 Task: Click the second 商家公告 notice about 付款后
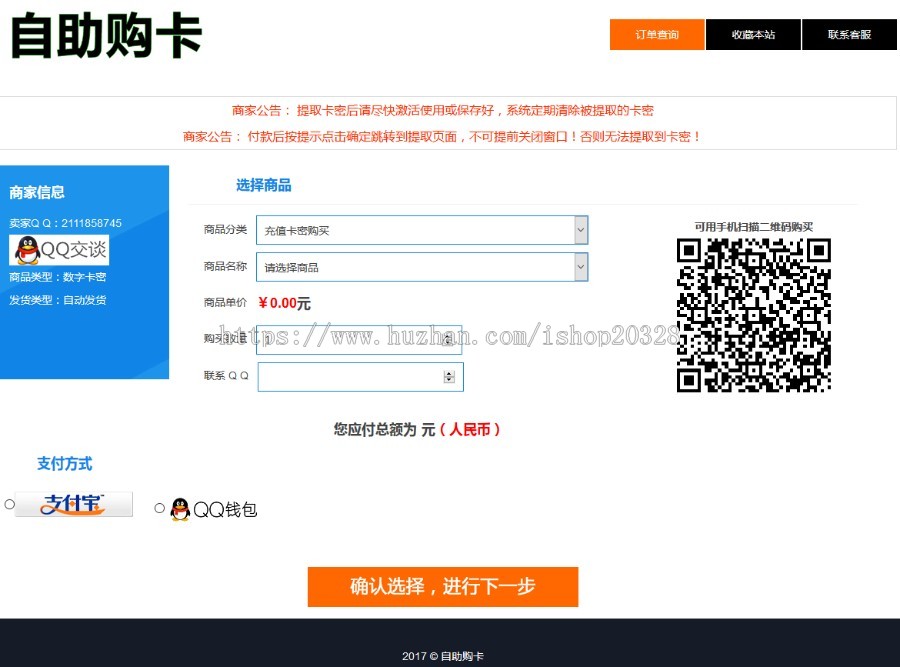click(441, 137)
